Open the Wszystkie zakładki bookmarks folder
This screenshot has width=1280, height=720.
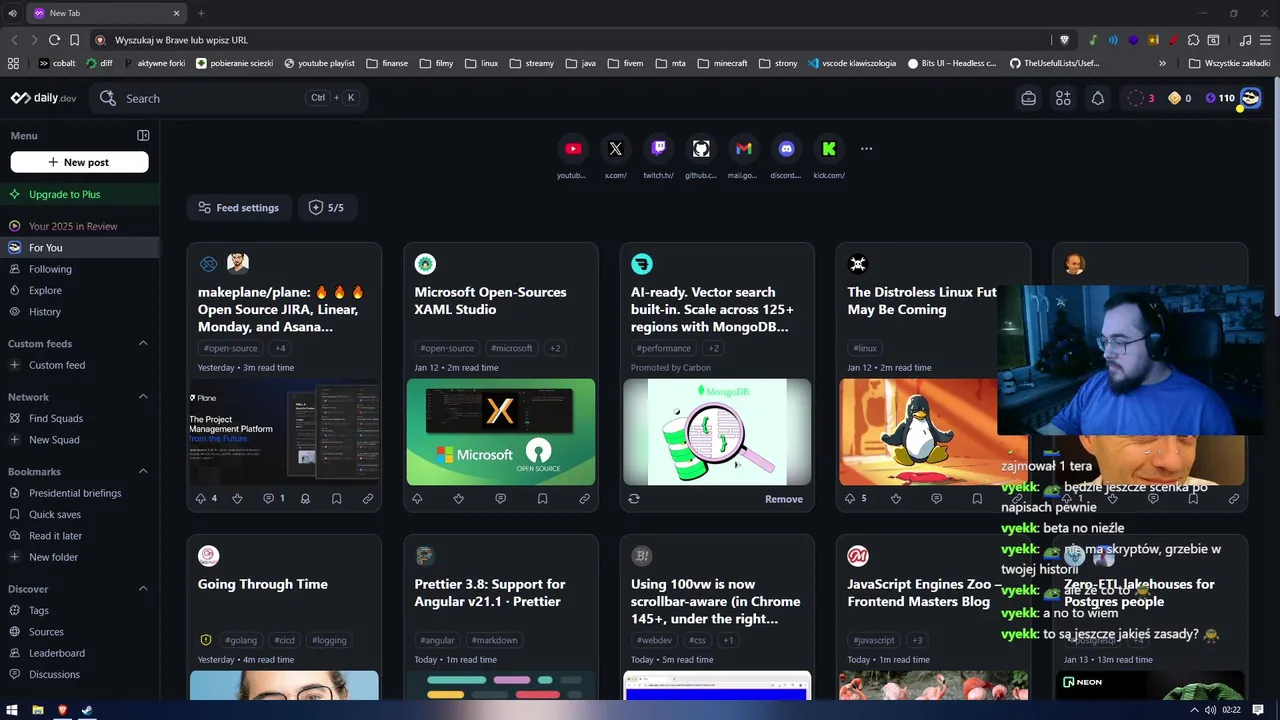(x=1229, y=63)
